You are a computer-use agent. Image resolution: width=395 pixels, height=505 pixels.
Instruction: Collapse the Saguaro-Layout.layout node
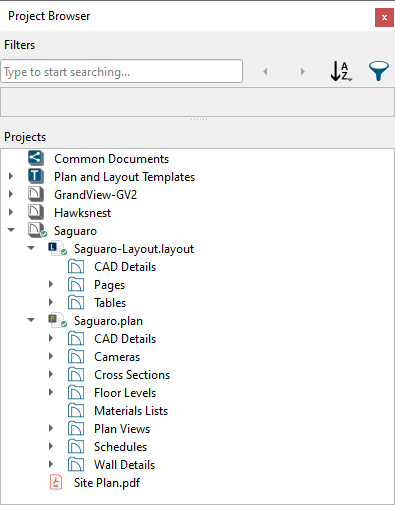coord(31,248)
